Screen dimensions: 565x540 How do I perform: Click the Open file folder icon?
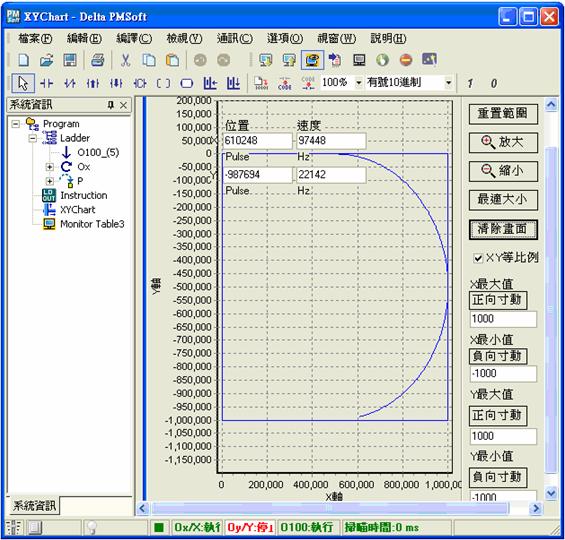46,60
